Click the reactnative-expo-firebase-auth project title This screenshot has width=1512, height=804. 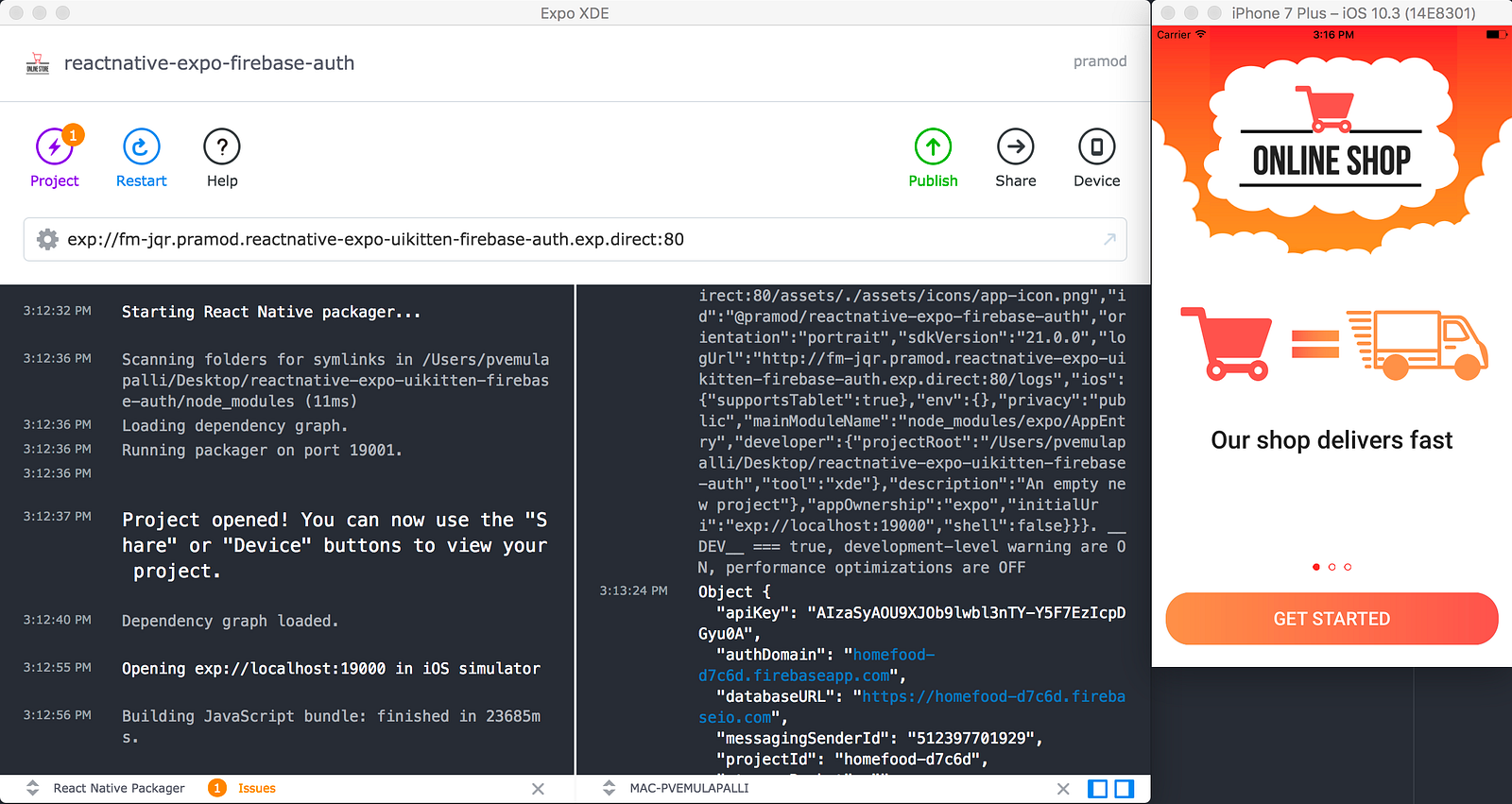tap(209, 63)
